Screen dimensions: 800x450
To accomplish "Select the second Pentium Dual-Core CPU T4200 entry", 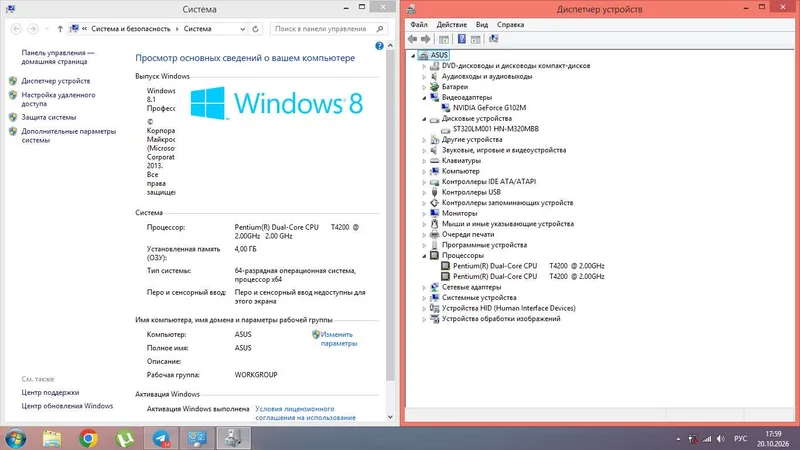I will click(x=529, y=277).
